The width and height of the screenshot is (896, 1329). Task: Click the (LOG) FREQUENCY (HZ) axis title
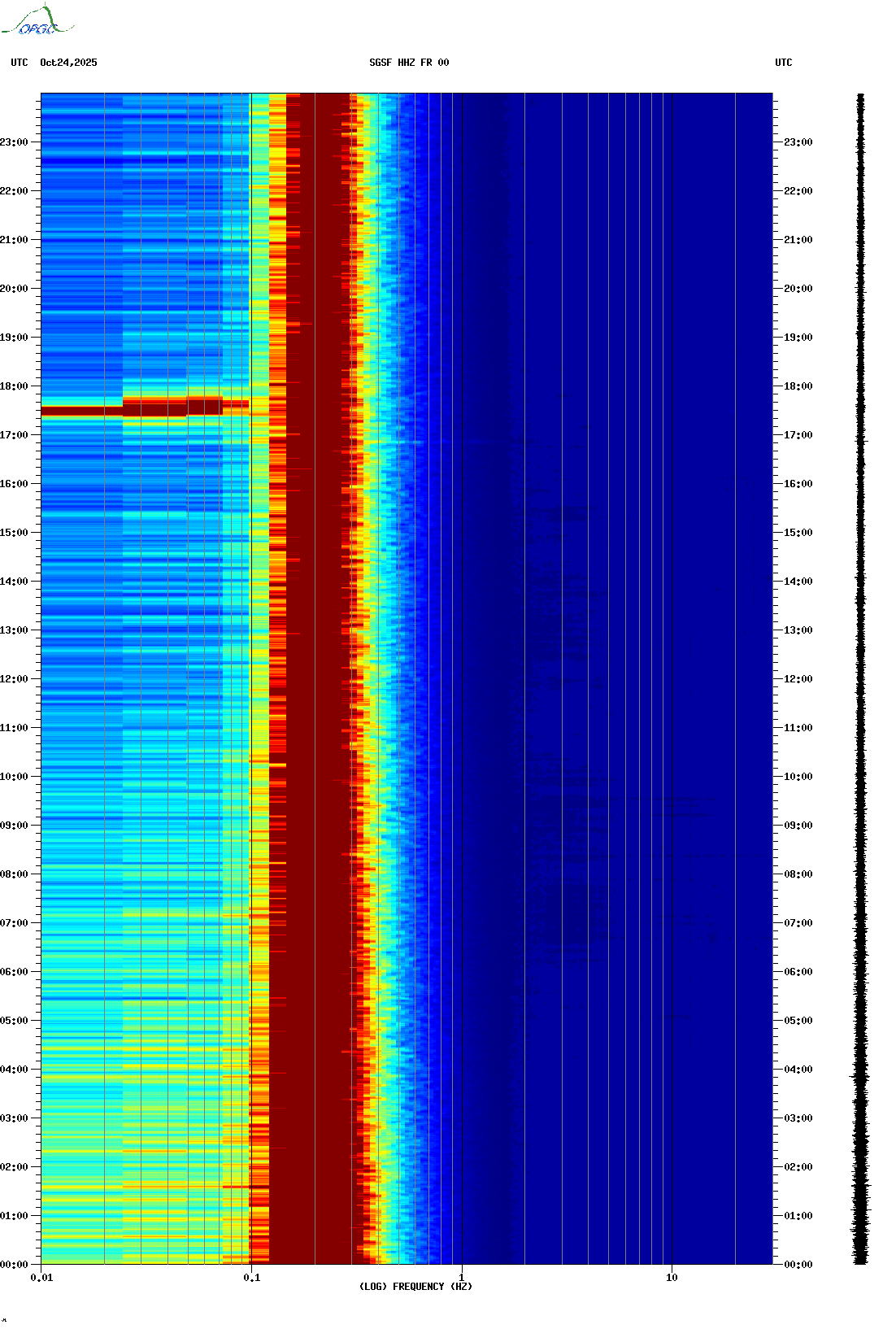(415, 1287)
